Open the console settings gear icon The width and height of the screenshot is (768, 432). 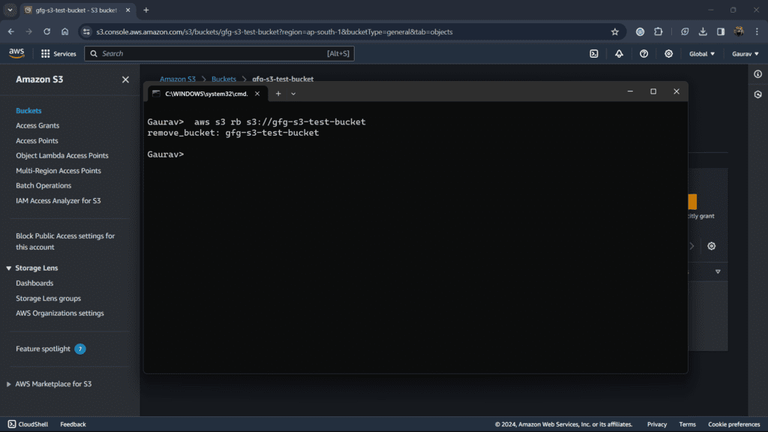pos(669,54)
